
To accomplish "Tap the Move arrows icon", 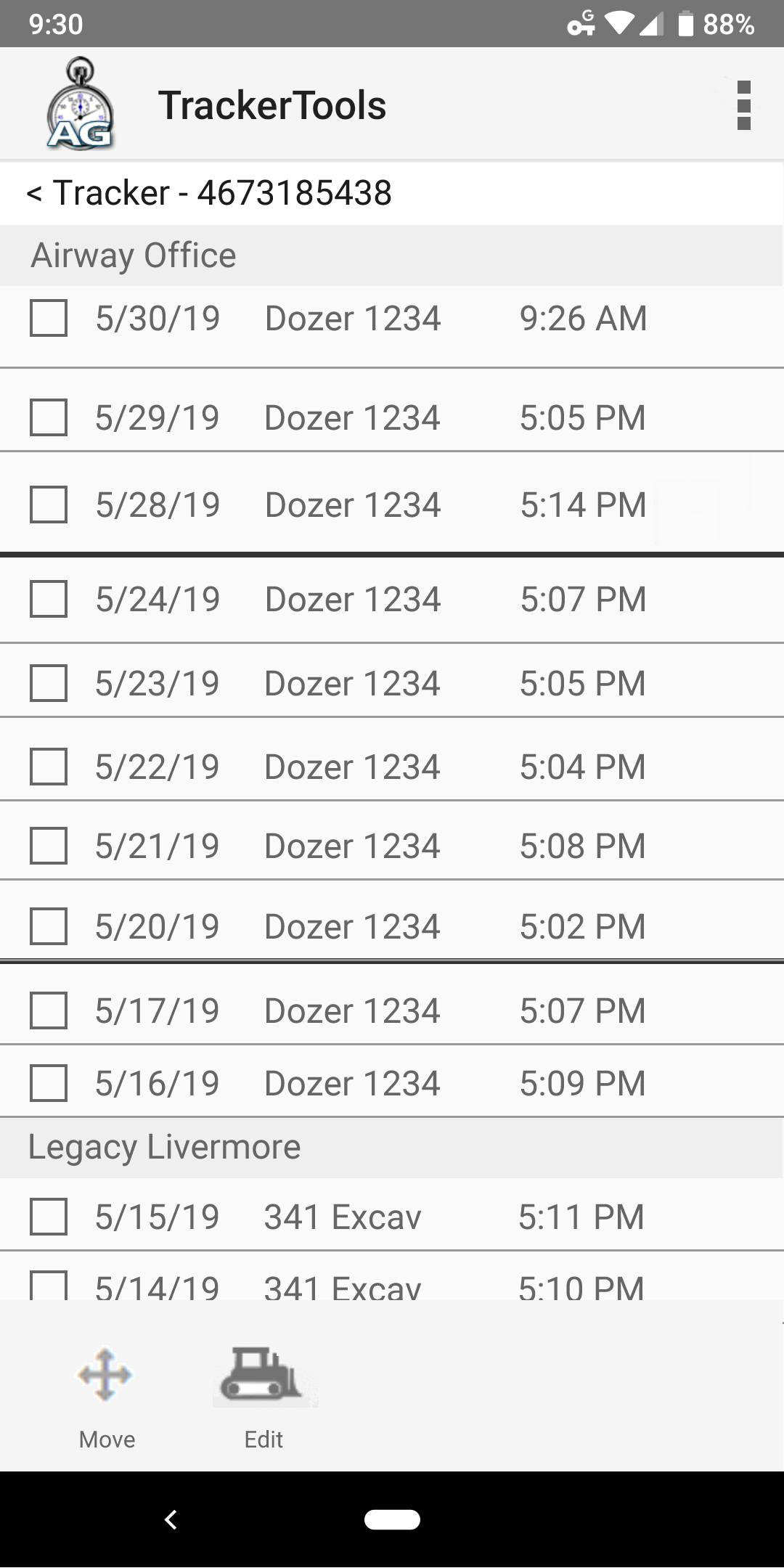I will 106,1375.
